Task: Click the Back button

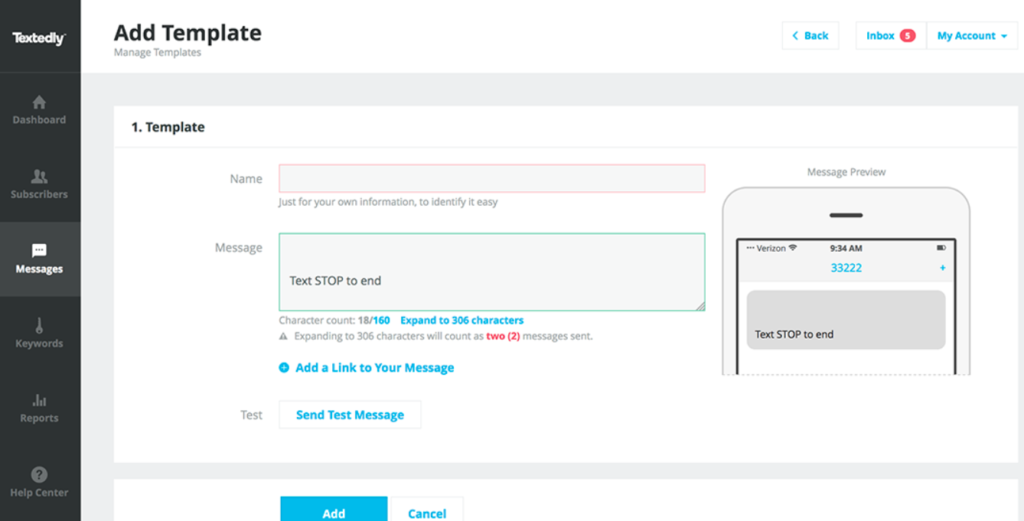Action: [x=810, y=36]
